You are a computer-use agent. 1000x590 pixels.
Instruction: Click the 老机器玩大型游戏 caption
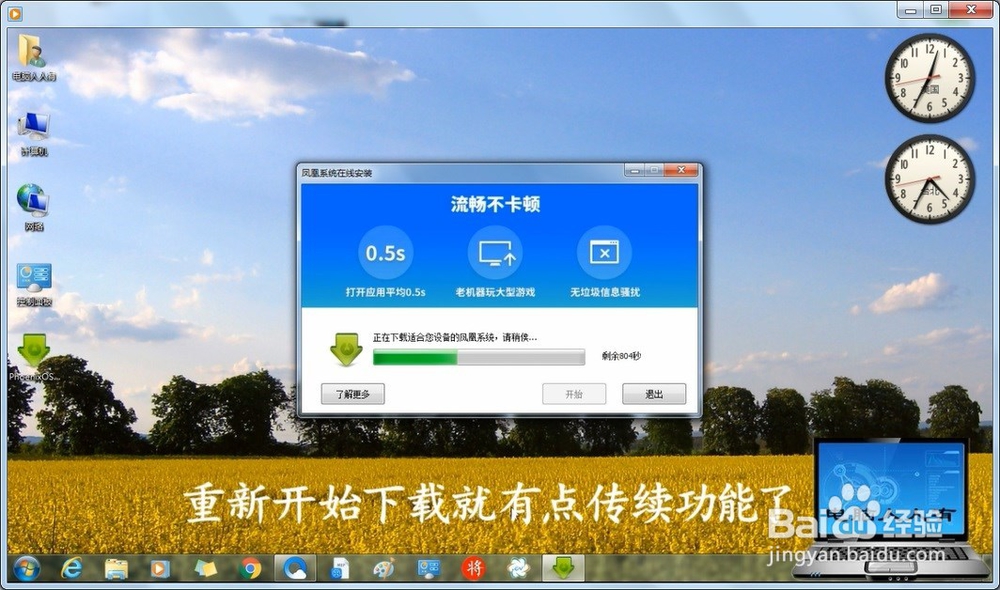(496, 292)
